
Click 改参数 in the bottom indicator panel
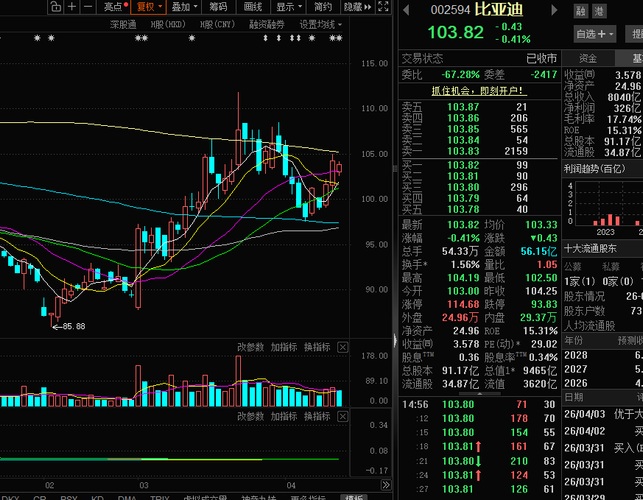250,417
